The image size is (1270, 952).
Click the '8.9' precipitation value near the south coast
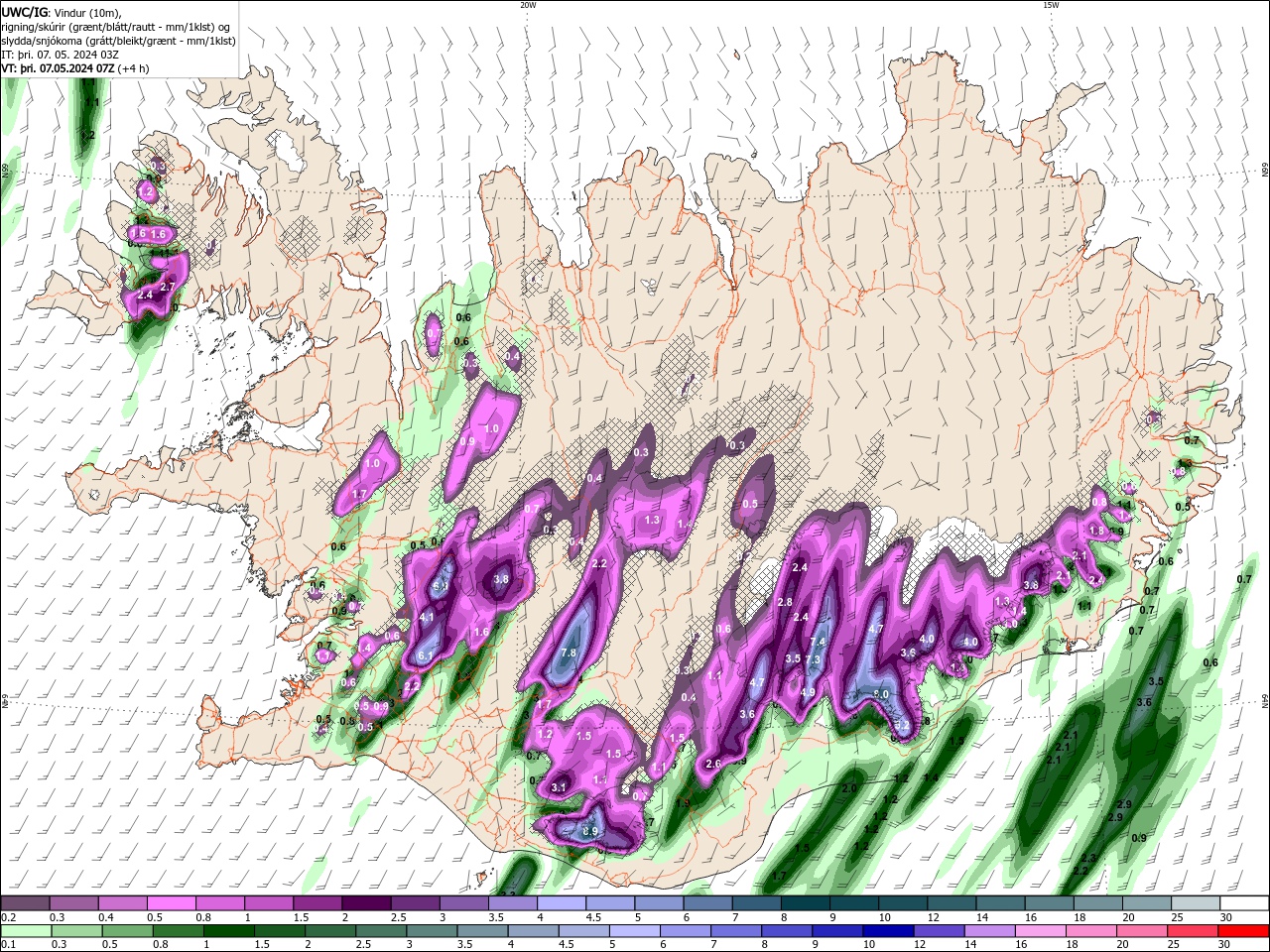[x=590, y=831]
